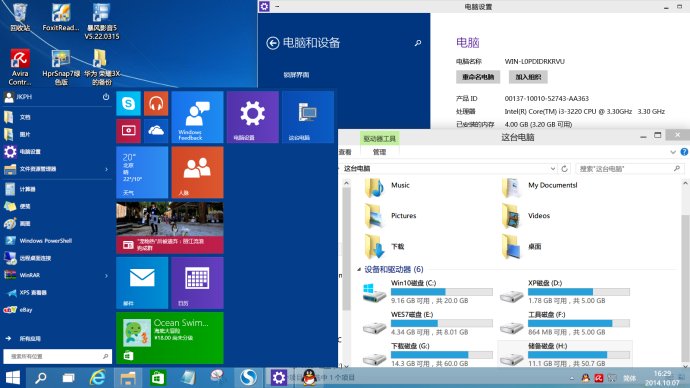Open the Skype tile in Start menu

coord(128,103)
